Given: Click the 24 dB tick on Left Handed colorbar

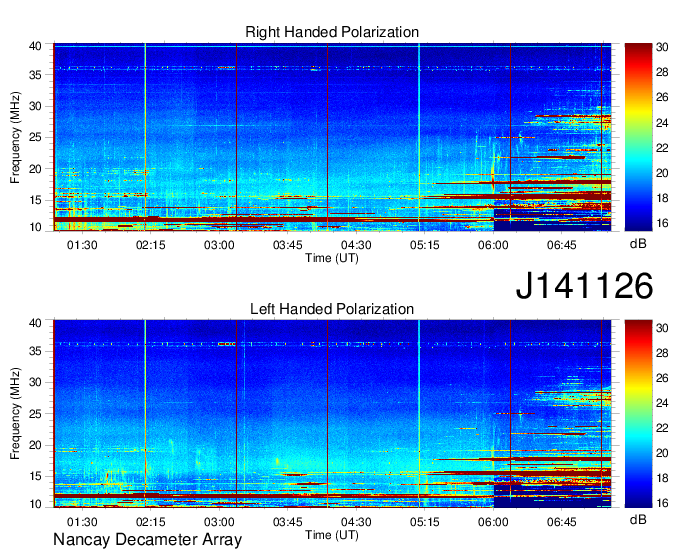Looking at the screenshot, I should tap(662, 403).
